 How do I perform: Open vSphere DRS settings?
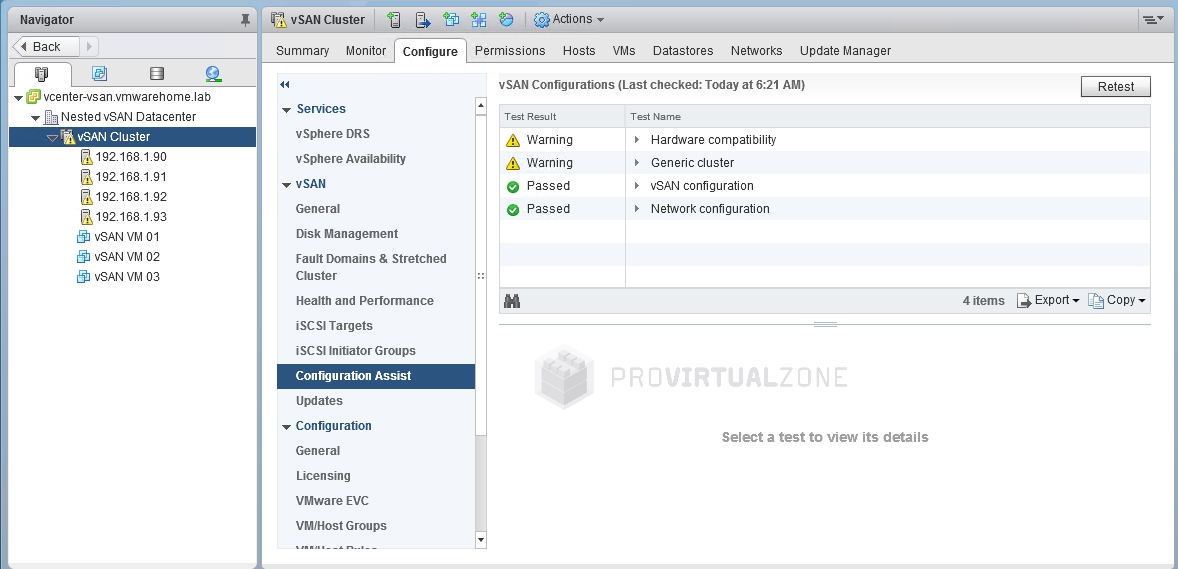(x=333, y=134)
